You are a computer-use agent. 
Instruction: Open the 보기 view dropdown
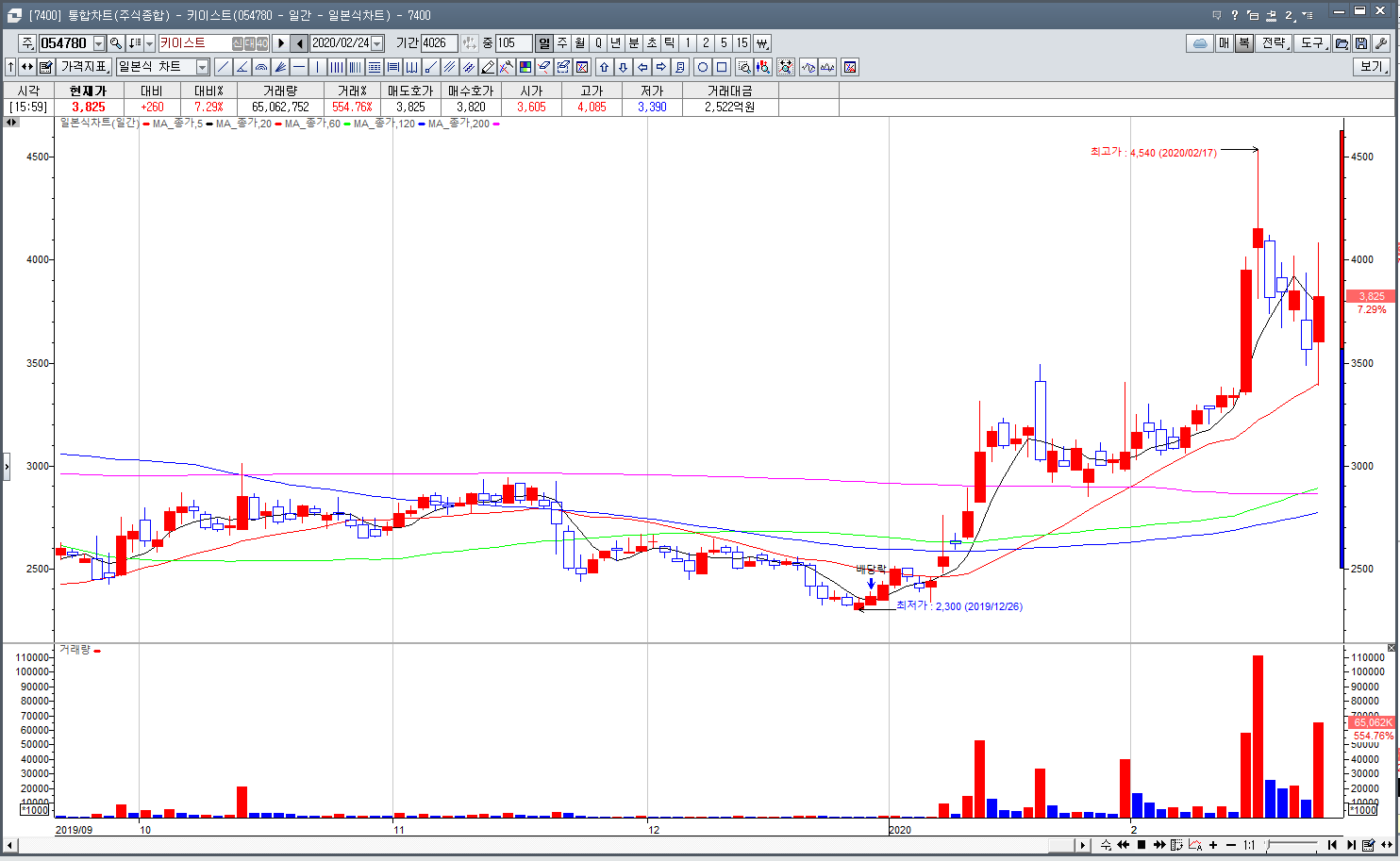[x=1373, y=67]
